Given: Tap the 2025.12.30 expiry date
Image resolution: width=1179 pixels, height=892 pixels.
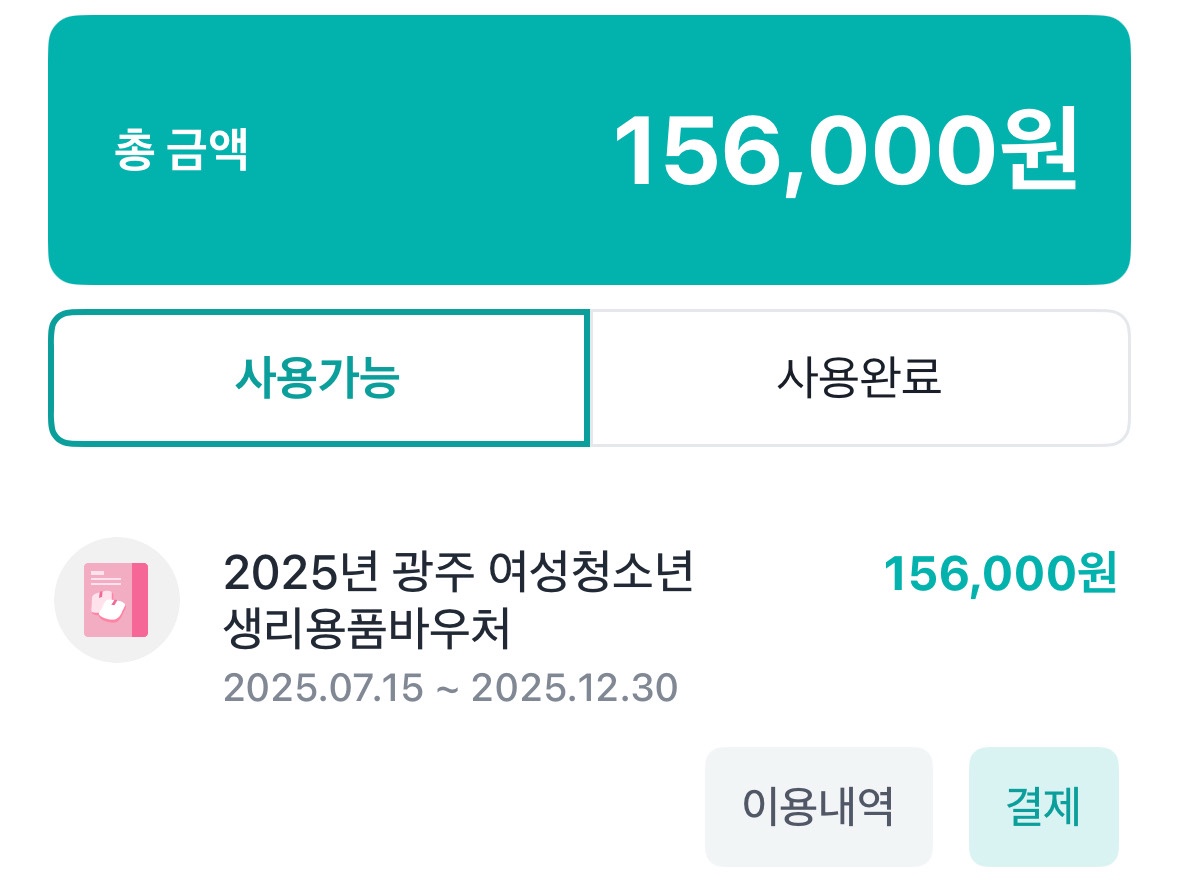Looking at the screenshot, I should [x=574, y=688].
